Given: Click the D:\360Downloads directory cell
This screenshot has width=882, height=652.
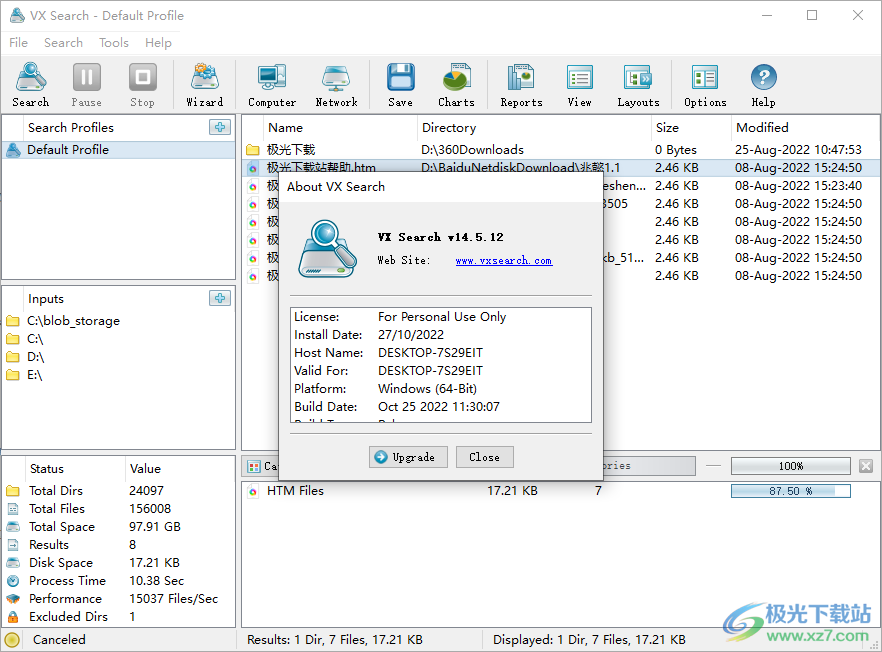Looking at the screenshot, I should [472, 150].
